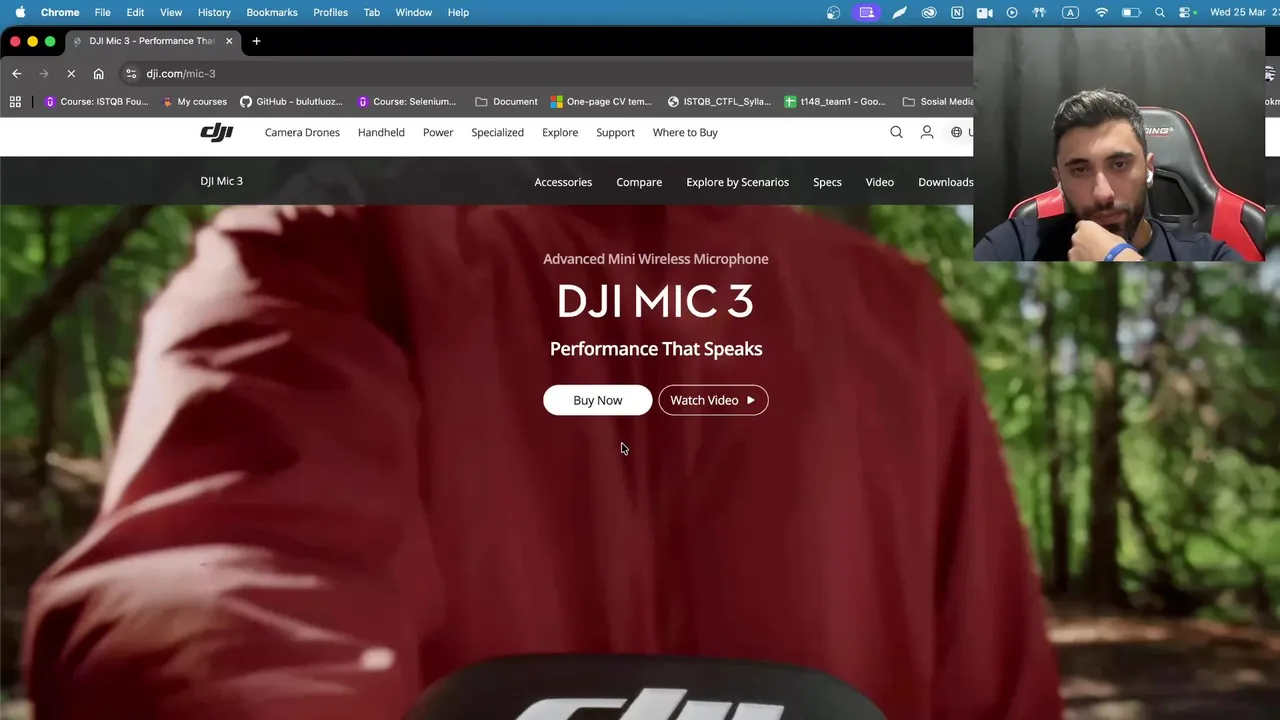
Task: Click the camera recording menu bar icon
Action: pyautogui.click(x=984, y=12)
